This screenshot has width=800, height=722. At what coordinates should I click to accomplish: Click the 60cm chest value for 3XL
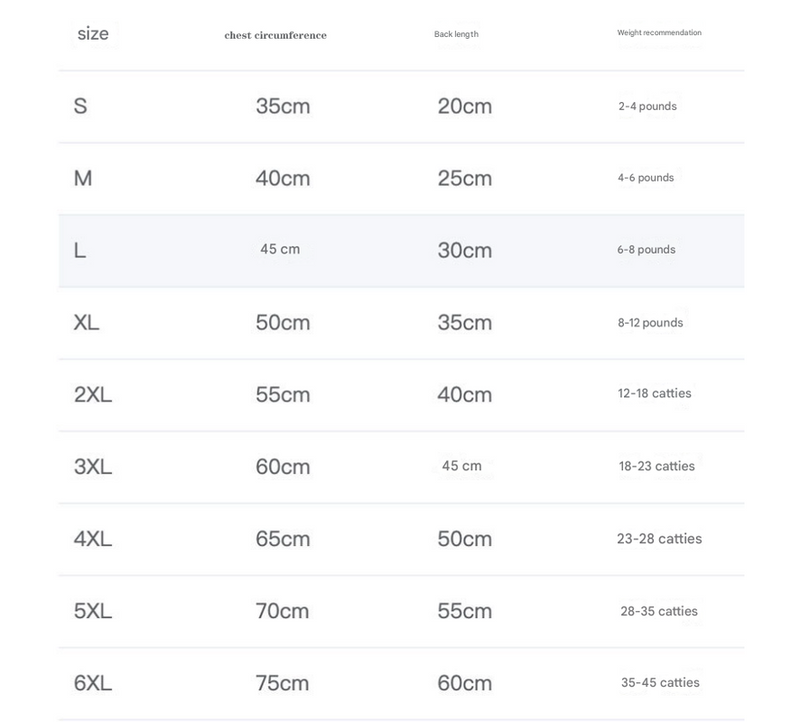click(x=283, y=467)
